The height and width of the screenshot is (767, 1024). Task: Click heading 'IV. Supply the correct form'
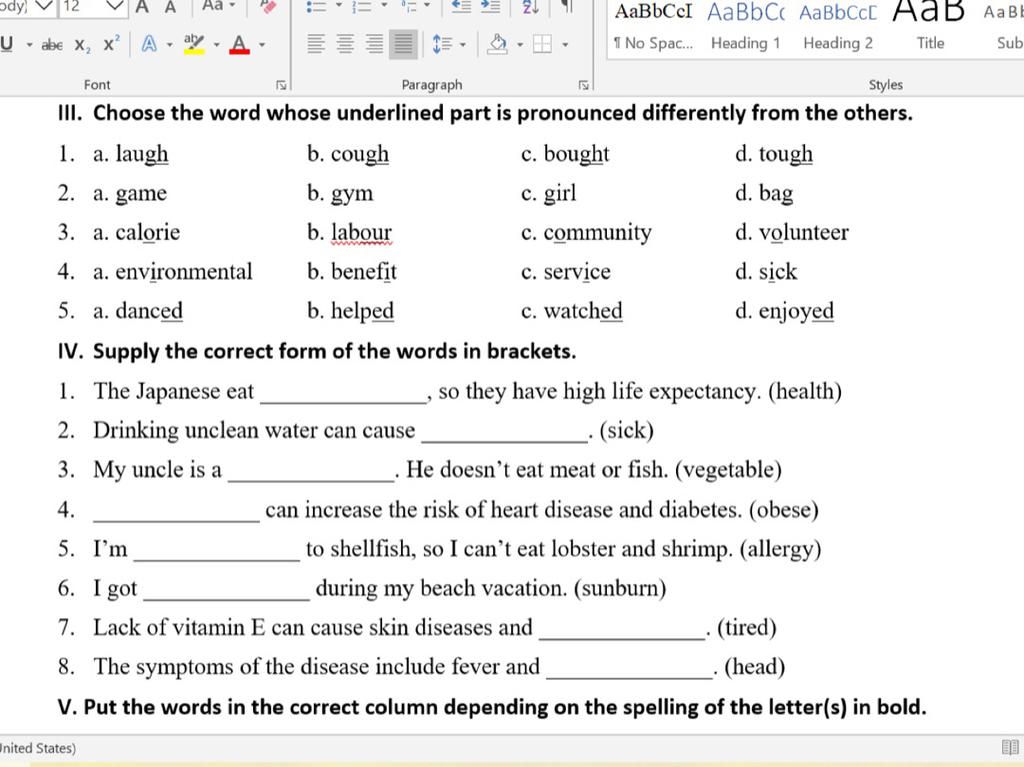[x=317, y=351]
